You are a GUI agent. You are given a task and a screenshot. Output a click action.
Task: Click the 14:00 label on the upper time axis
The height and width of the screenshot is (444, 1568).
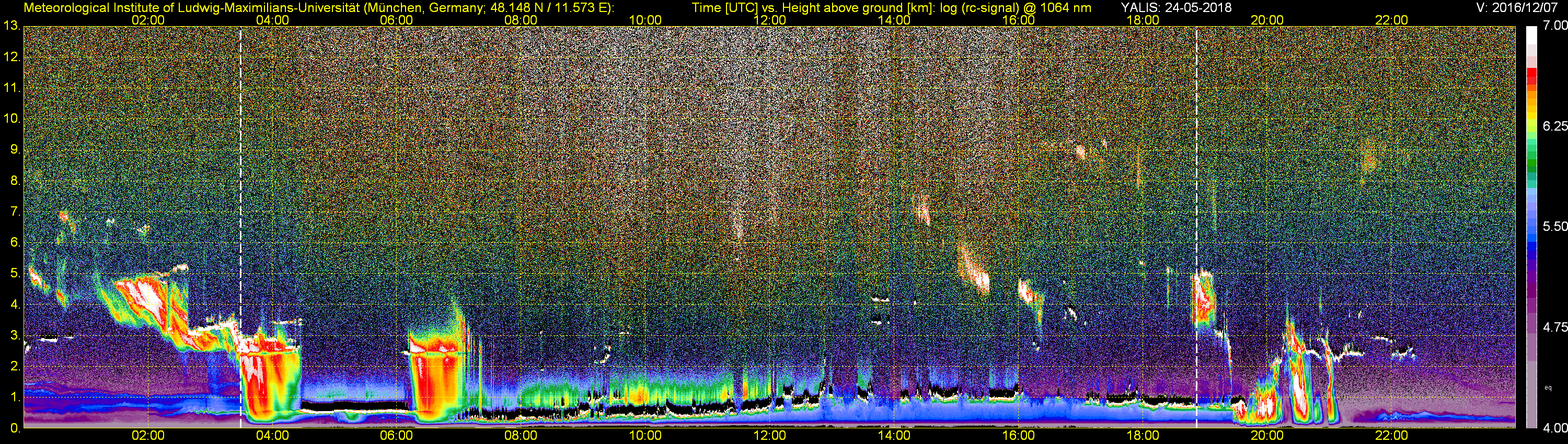pyautogui.click(x=894, y=20)
